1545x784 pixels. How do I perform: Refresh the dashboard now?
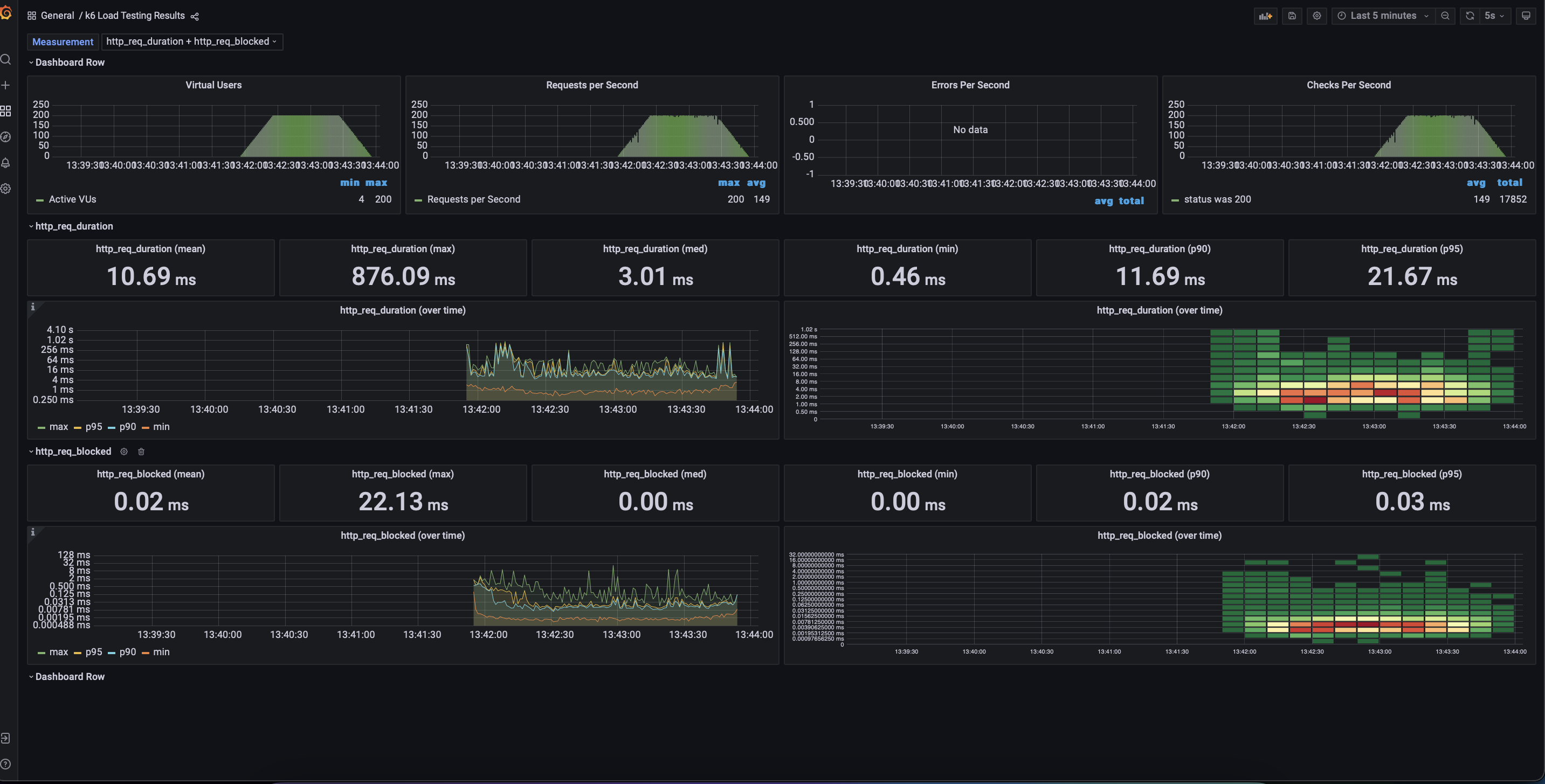click(x=1470, y=16)
